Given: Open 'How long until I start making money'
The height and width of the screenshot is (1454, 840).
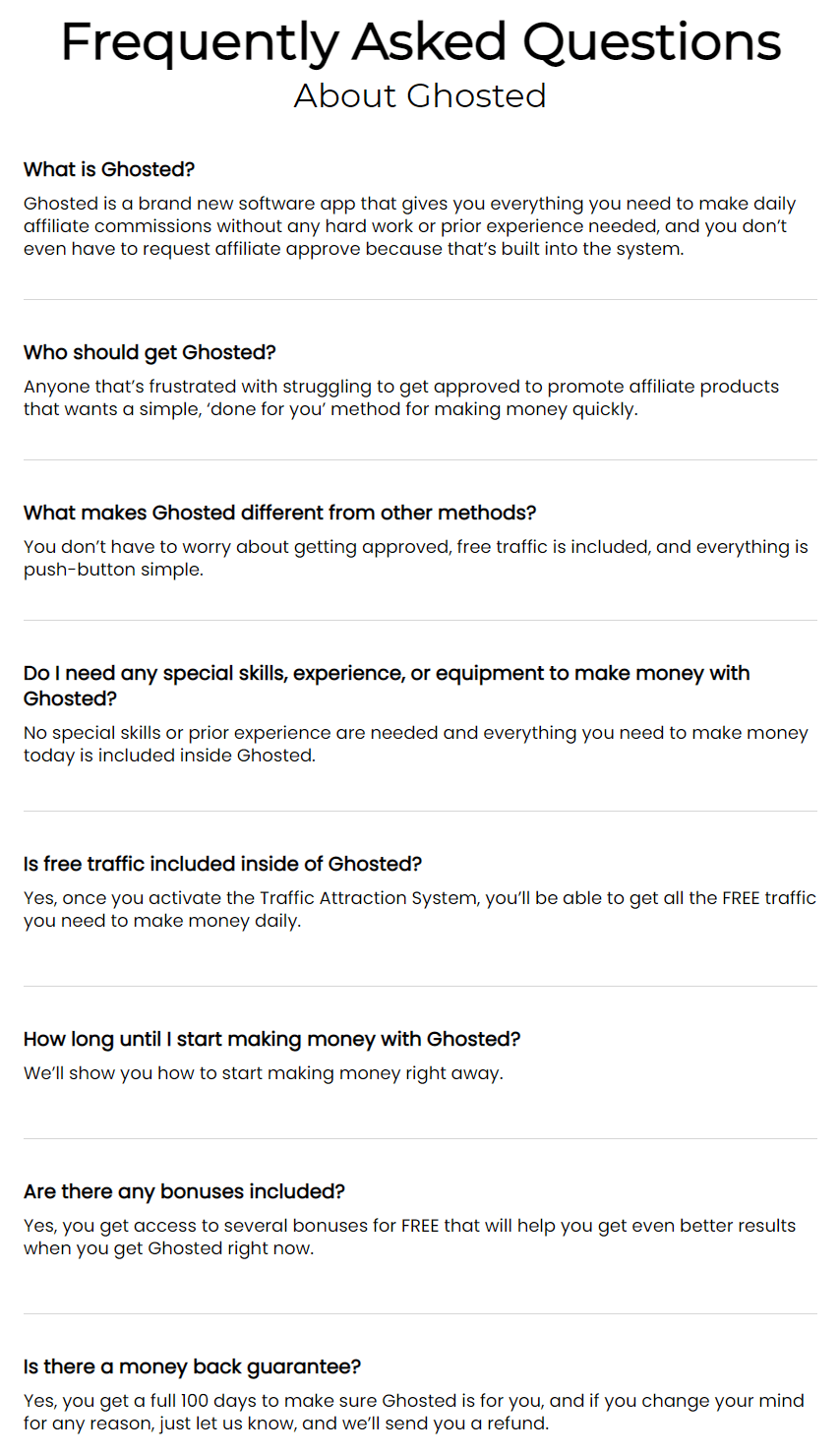Looking at the screenshot, I should 272,1039.
